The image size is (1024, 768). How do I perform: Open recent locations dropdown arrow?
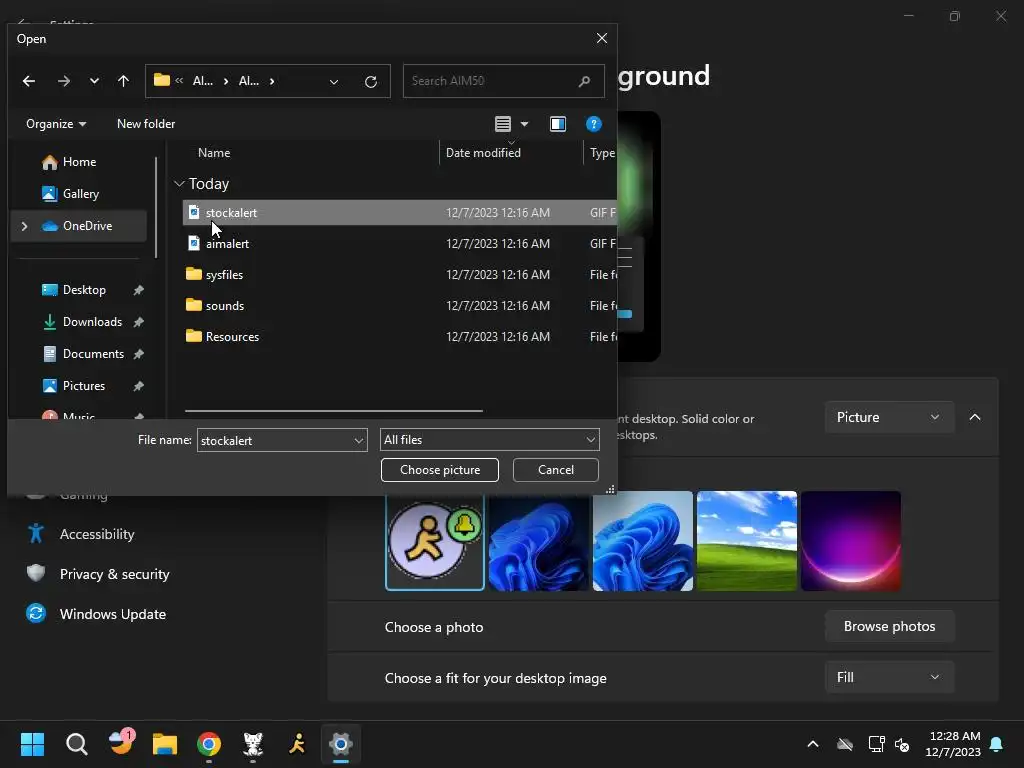pyautogui.click(x=95, y=81)
